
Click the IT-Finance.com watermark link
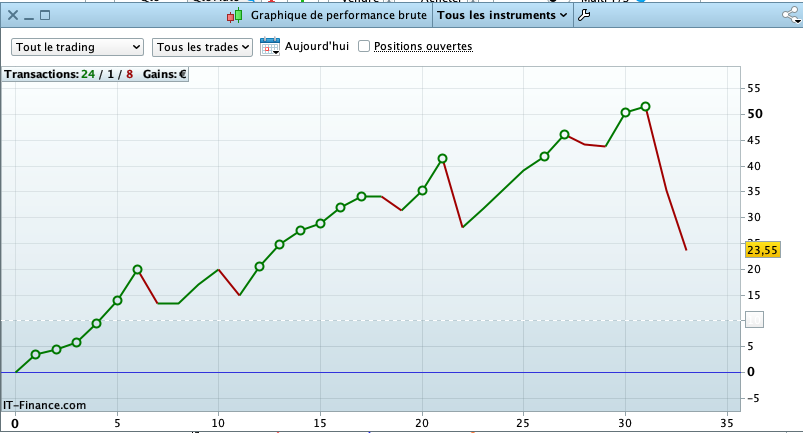coord(45,405)
